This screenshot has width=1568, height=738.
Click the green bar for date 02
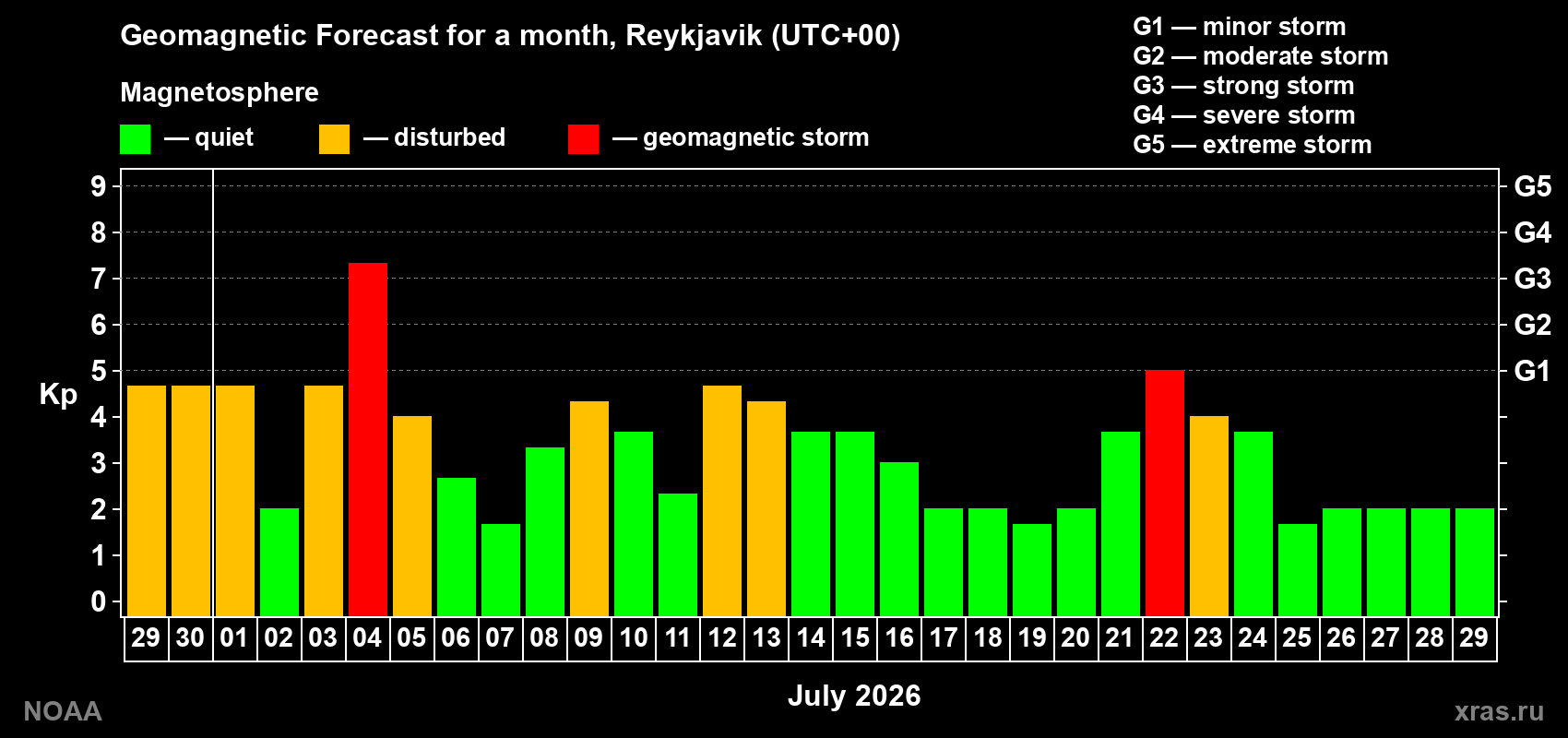click(279, 563)
